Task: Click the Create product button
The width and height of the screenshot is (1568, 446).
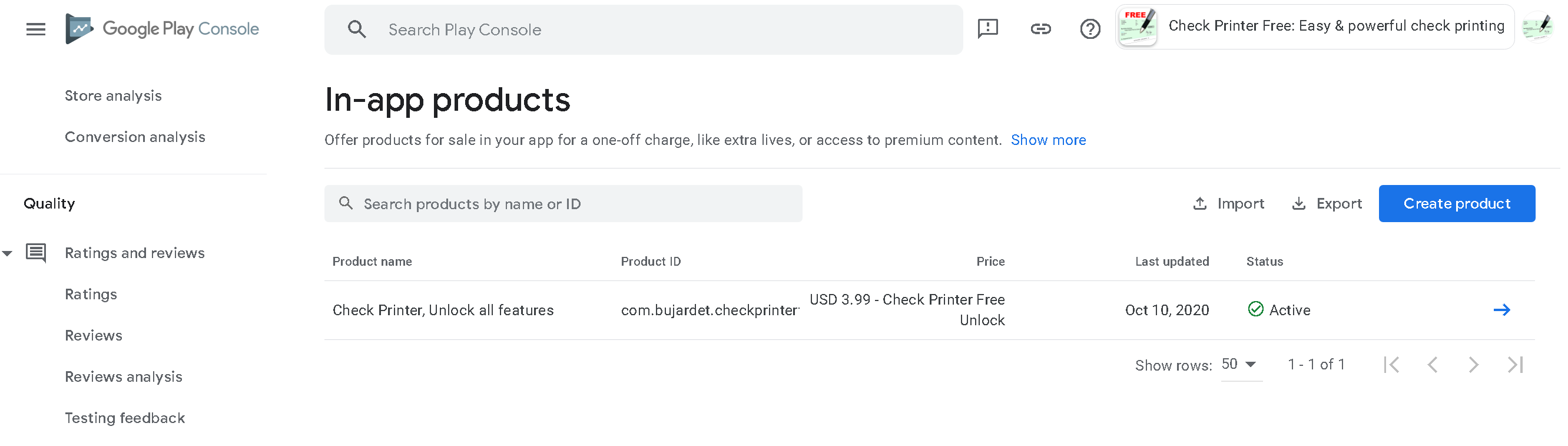Action: (x=1456, y=203)
